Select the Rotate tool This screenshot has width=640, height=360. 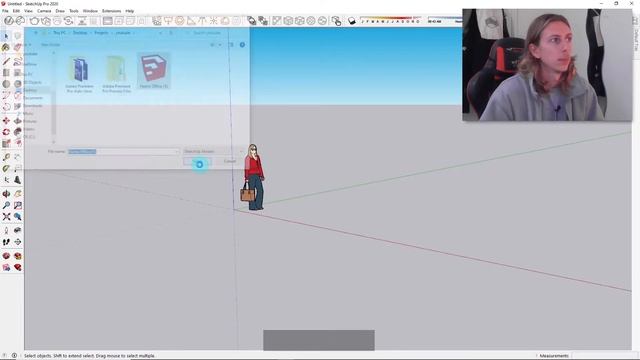coord(6,132)
